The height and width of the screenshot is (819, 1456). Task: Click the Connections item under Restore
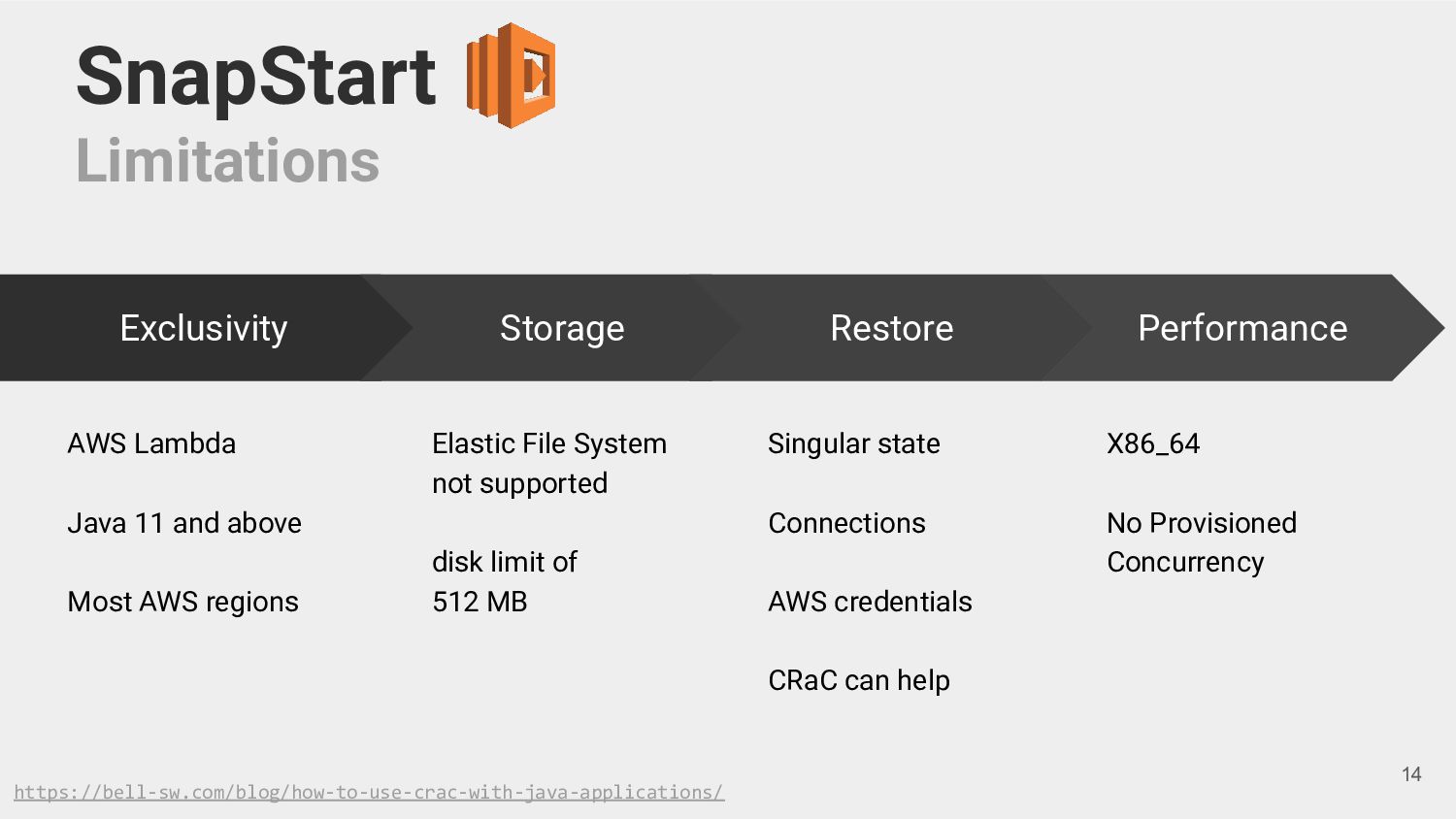(x=846, y=523)
